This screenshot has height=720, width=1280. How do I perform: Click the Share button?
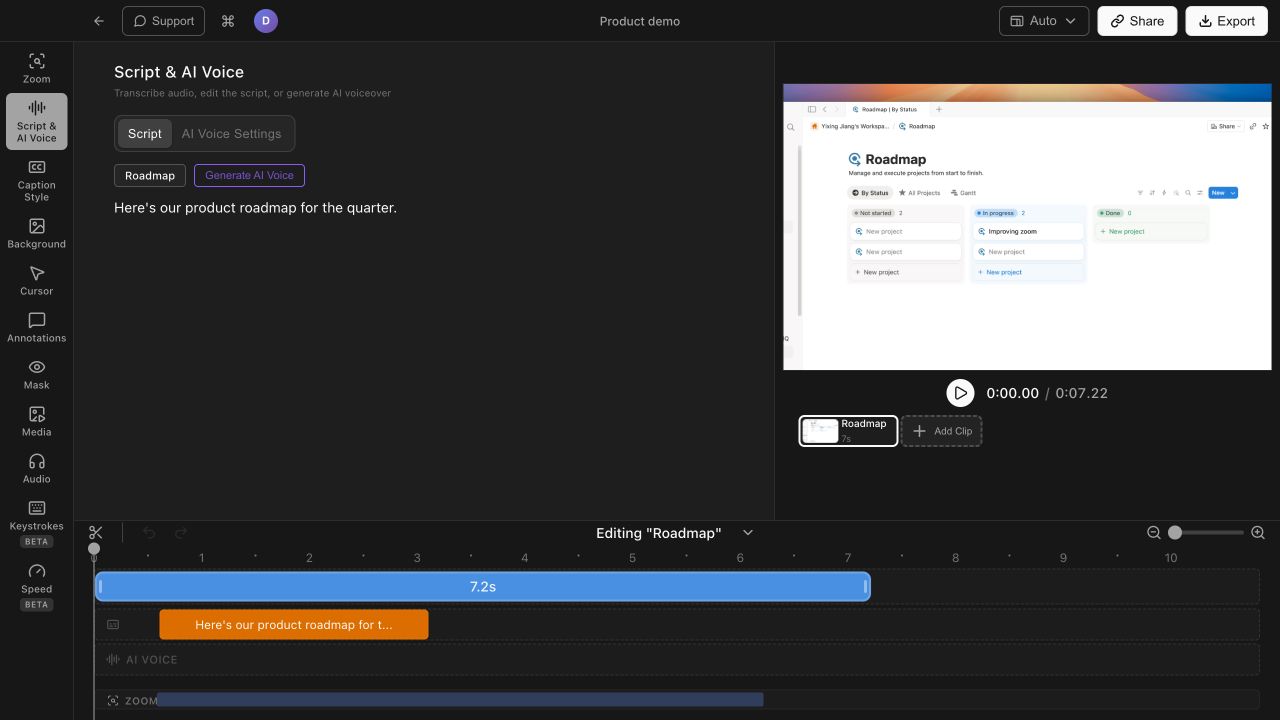tap(1137, 21)
